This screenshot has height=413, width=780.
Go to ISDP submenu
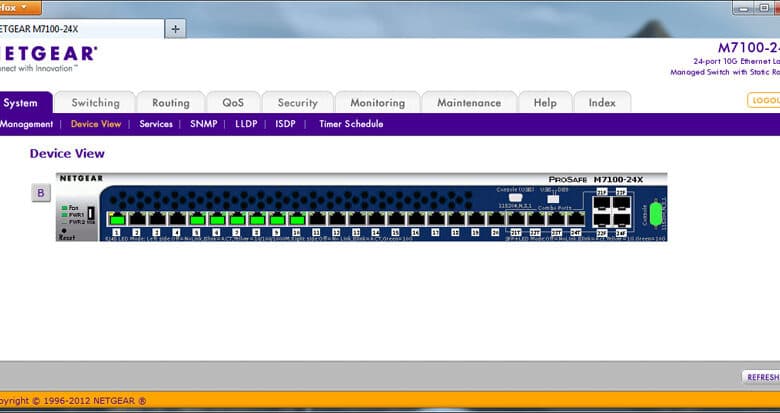(x=286, y=124)
